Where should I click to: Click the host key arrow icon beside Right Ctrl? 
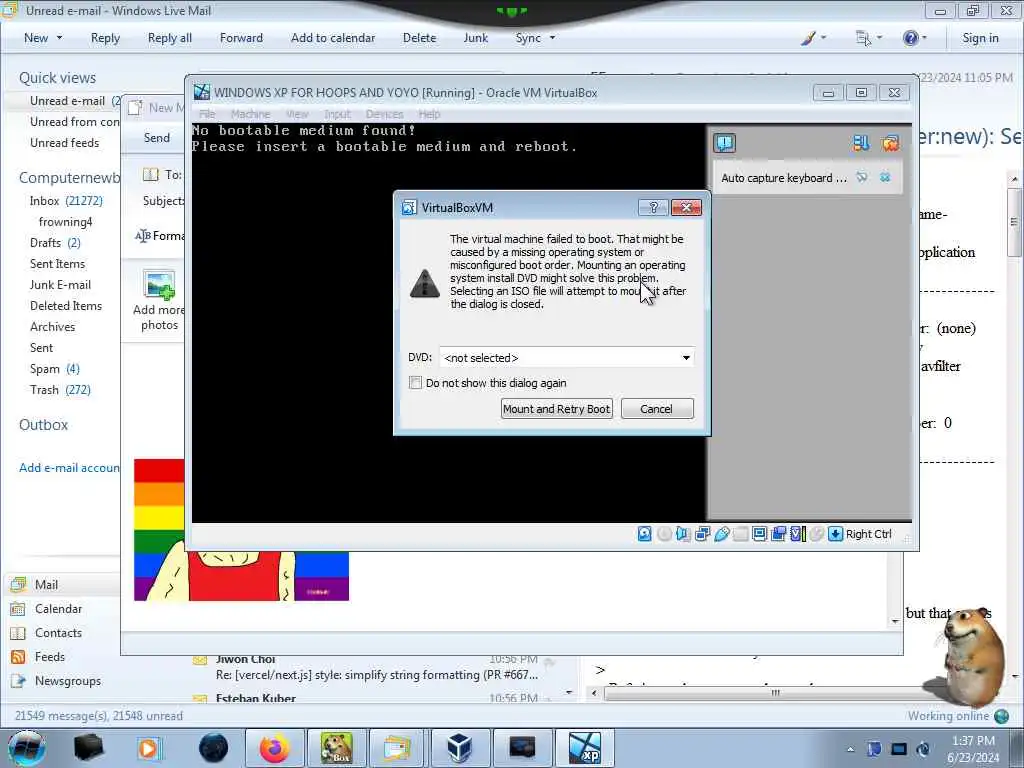[x=835, y=534]
